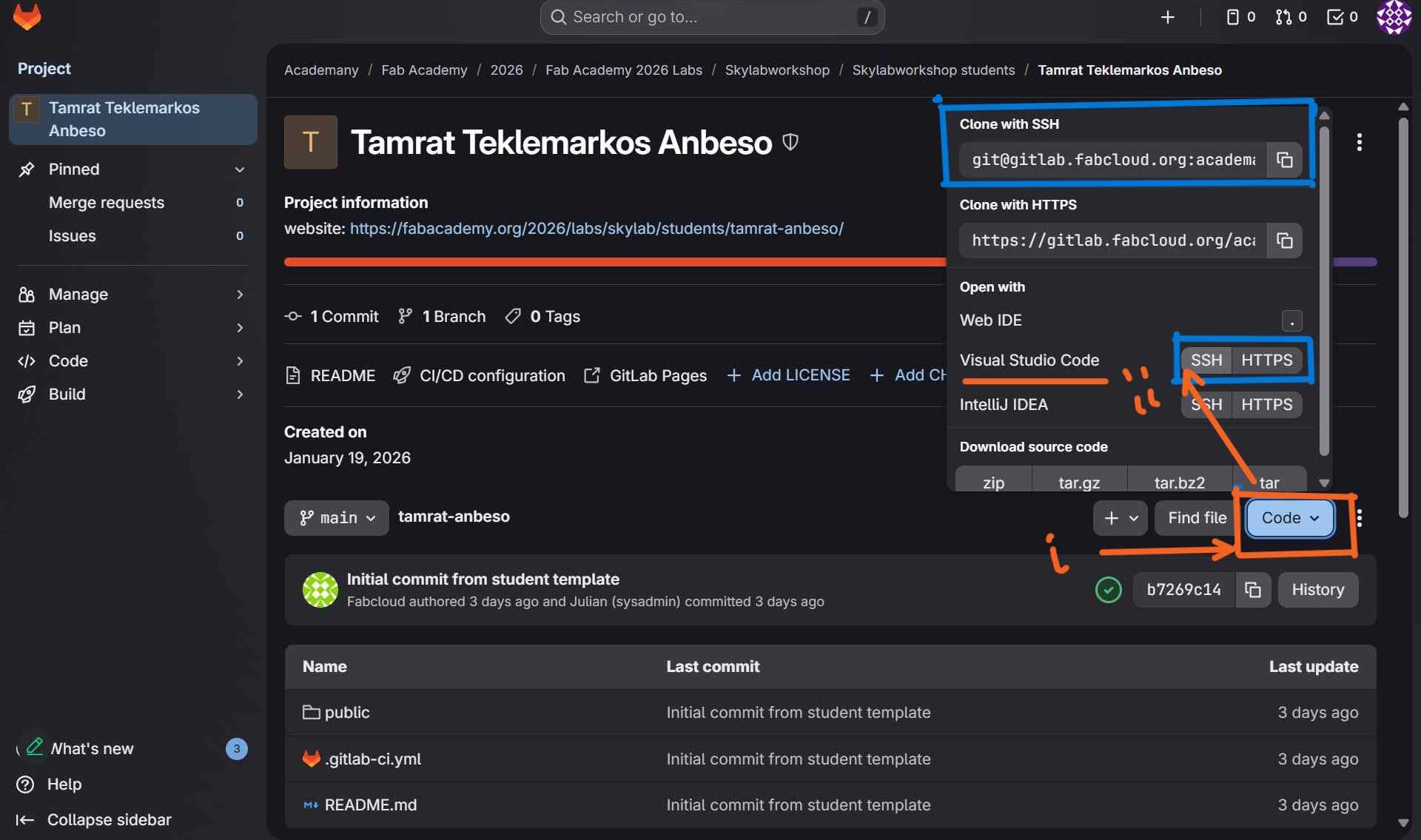The image size is (1421, 840).
Task: Open the fabacademy.org website link
Action: tap(597, 229)
